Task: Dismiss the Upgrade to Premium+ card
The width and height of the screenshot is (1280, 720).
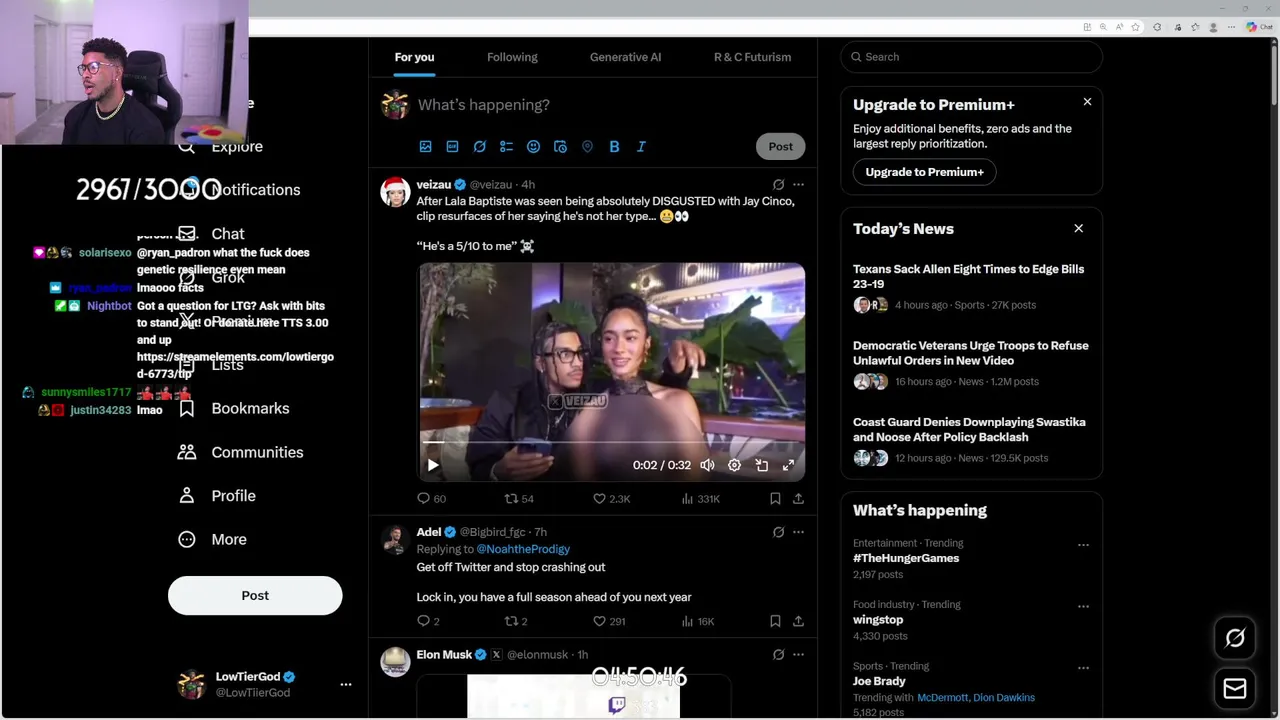Action: (x=1087, y=102)
